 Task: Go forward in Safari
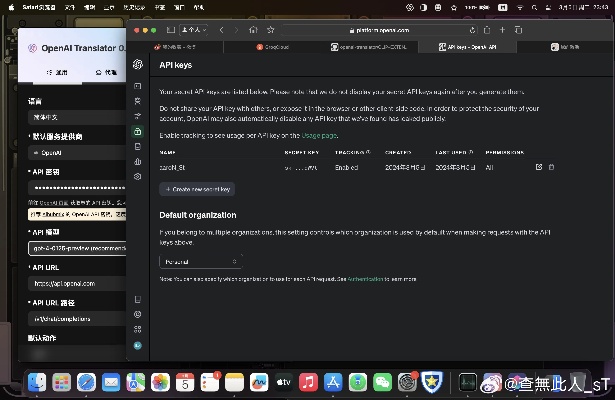click(236, 30)
